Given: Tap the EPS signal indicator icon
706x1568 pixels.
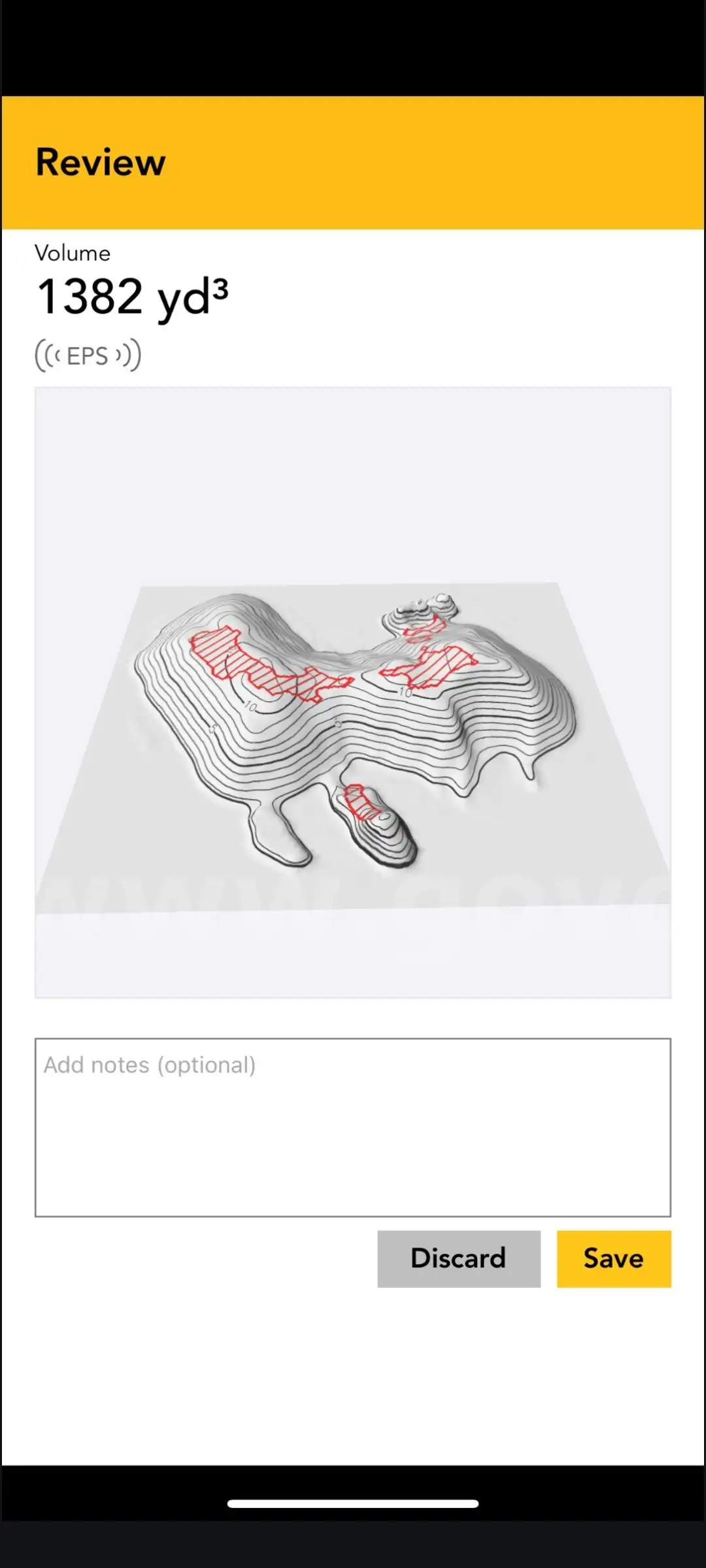Looking at the screenshot, I should (x=88, y=355).
